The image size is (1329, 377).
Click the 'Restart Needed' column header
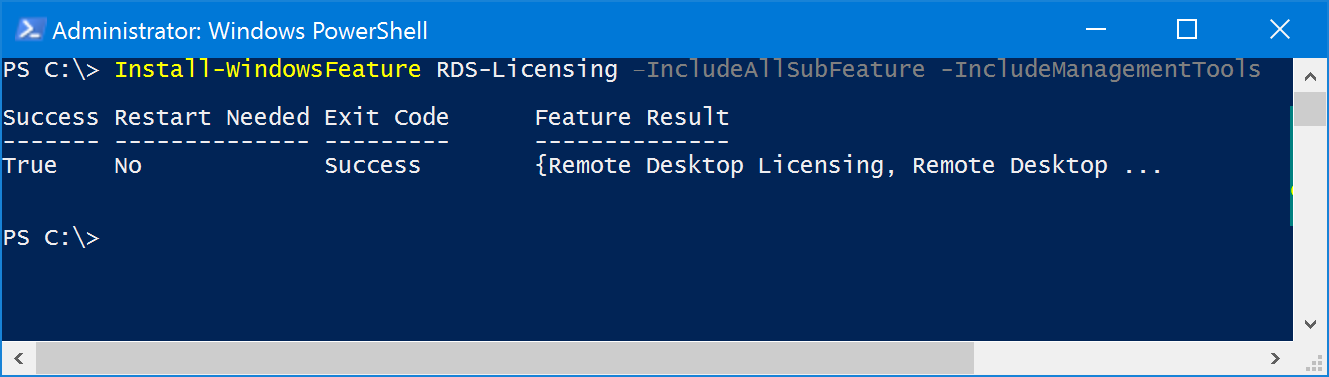(212, 118)
